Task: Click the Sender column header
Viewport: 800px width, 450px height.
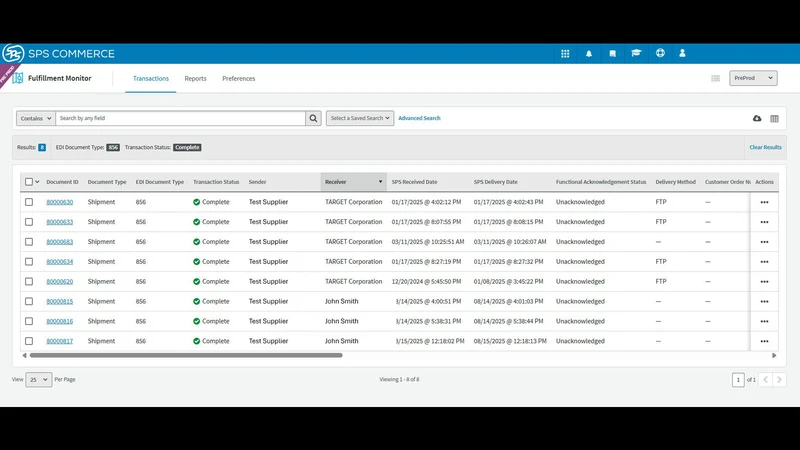Action: pyautogui.click(x=257, y=182)
